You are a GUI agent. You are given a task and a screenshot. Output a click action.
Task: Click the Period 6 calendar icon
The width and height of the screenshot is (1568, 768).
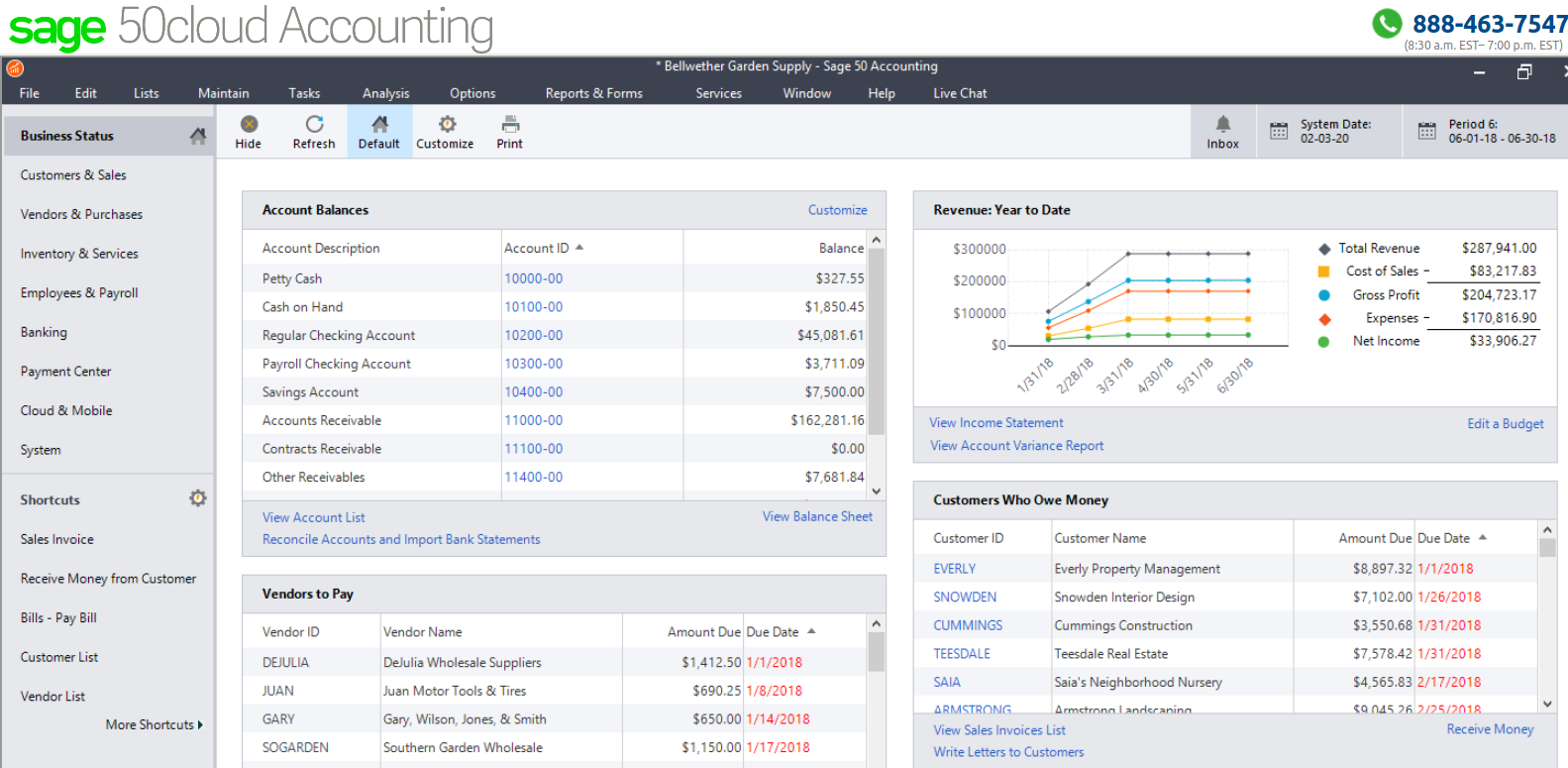1426,131
